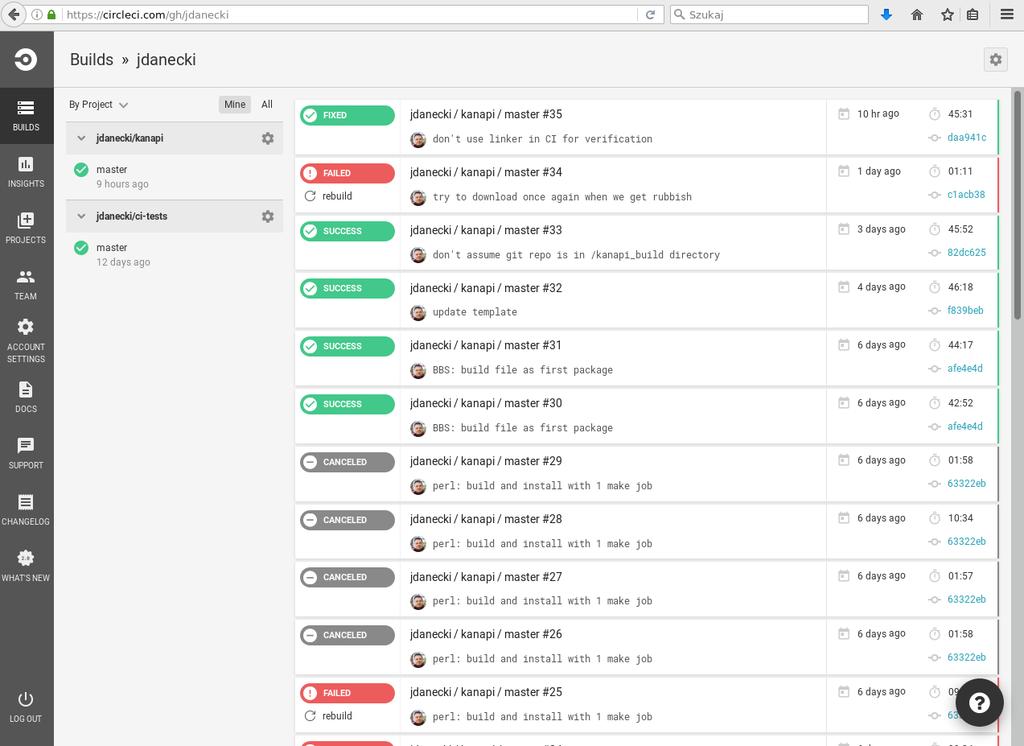
Task: Open build jdanecki / kanapi / master #27
Action: pyautogui.click(x=486, y=577)
